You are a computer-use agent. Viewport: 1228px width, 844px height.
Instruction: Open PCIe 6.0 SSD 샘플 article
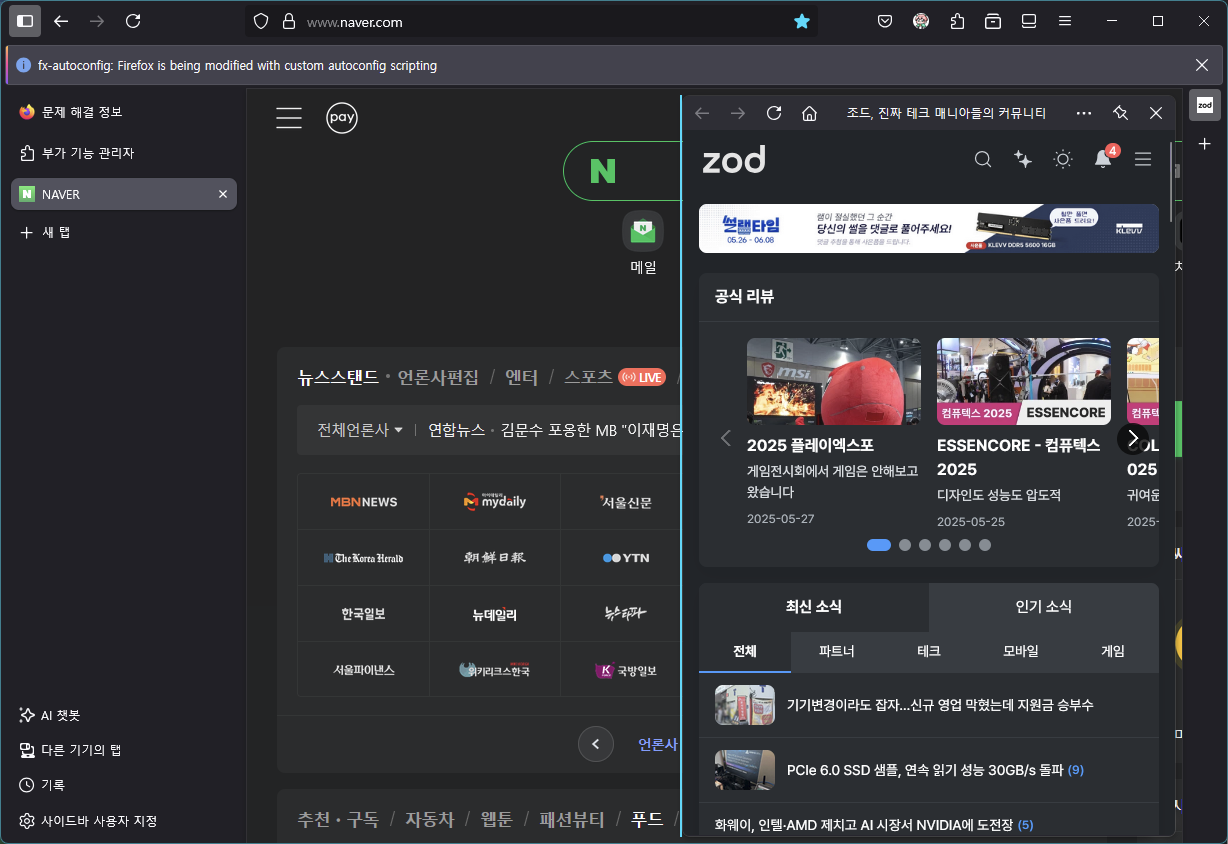point(929,770)
